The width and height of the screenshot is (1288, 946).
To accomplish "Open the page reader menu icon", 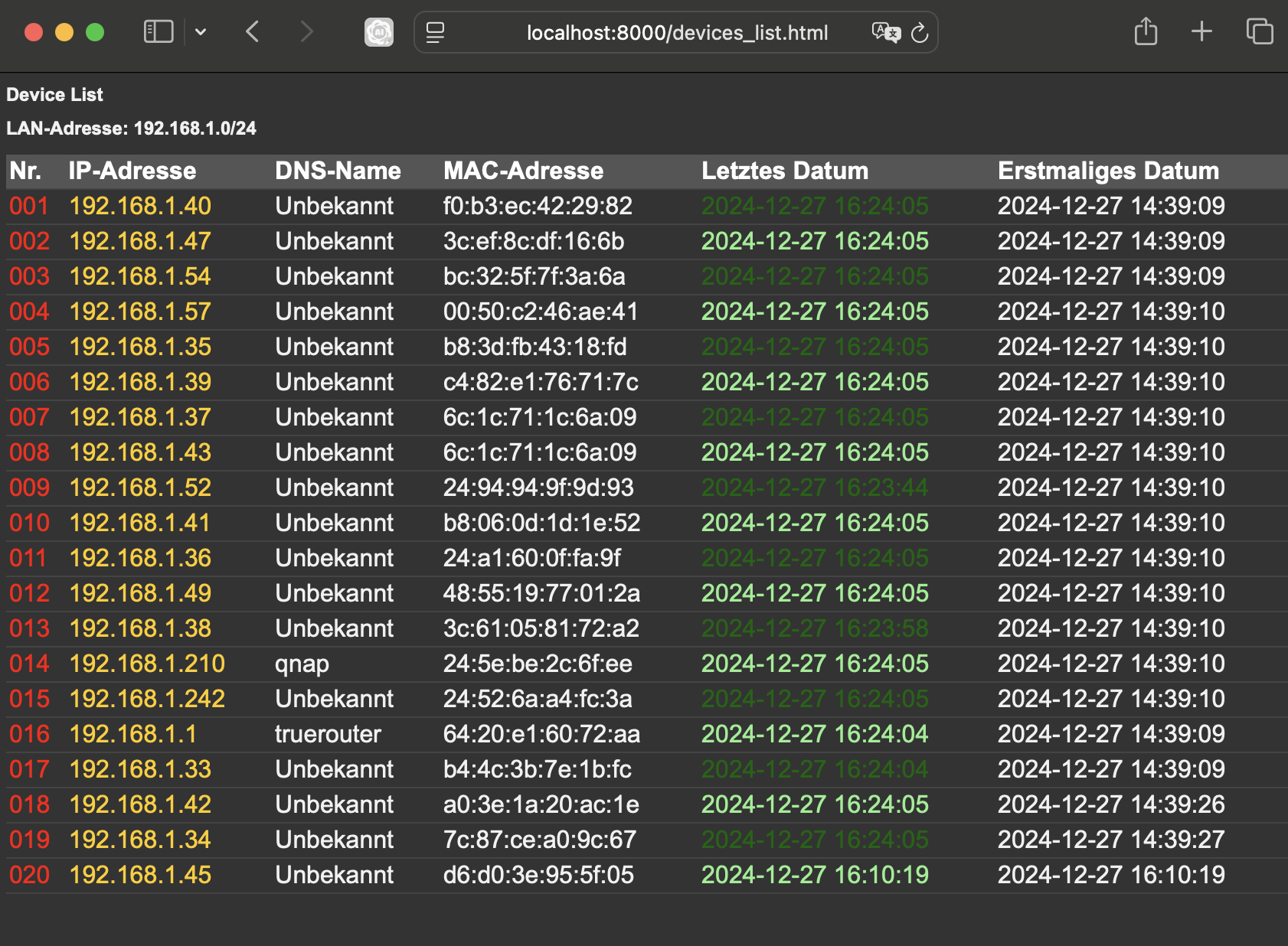I will click(436, 32).
